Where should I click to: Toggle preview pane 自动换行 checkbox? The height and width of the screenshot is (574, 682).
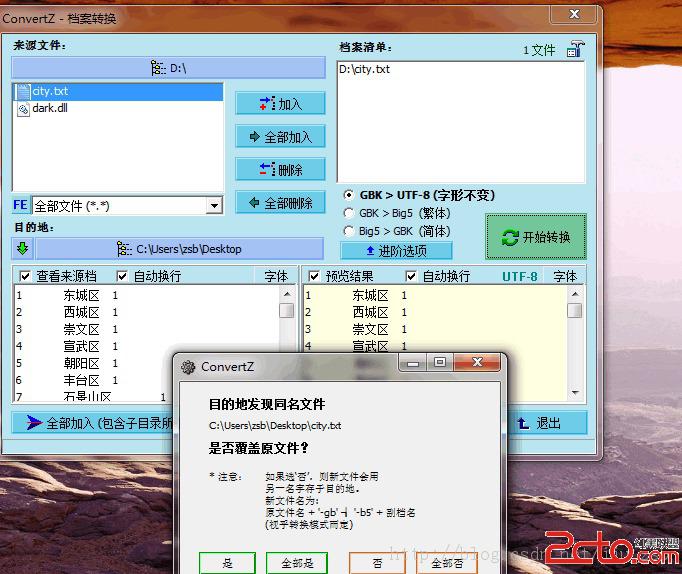coord(411,276)
